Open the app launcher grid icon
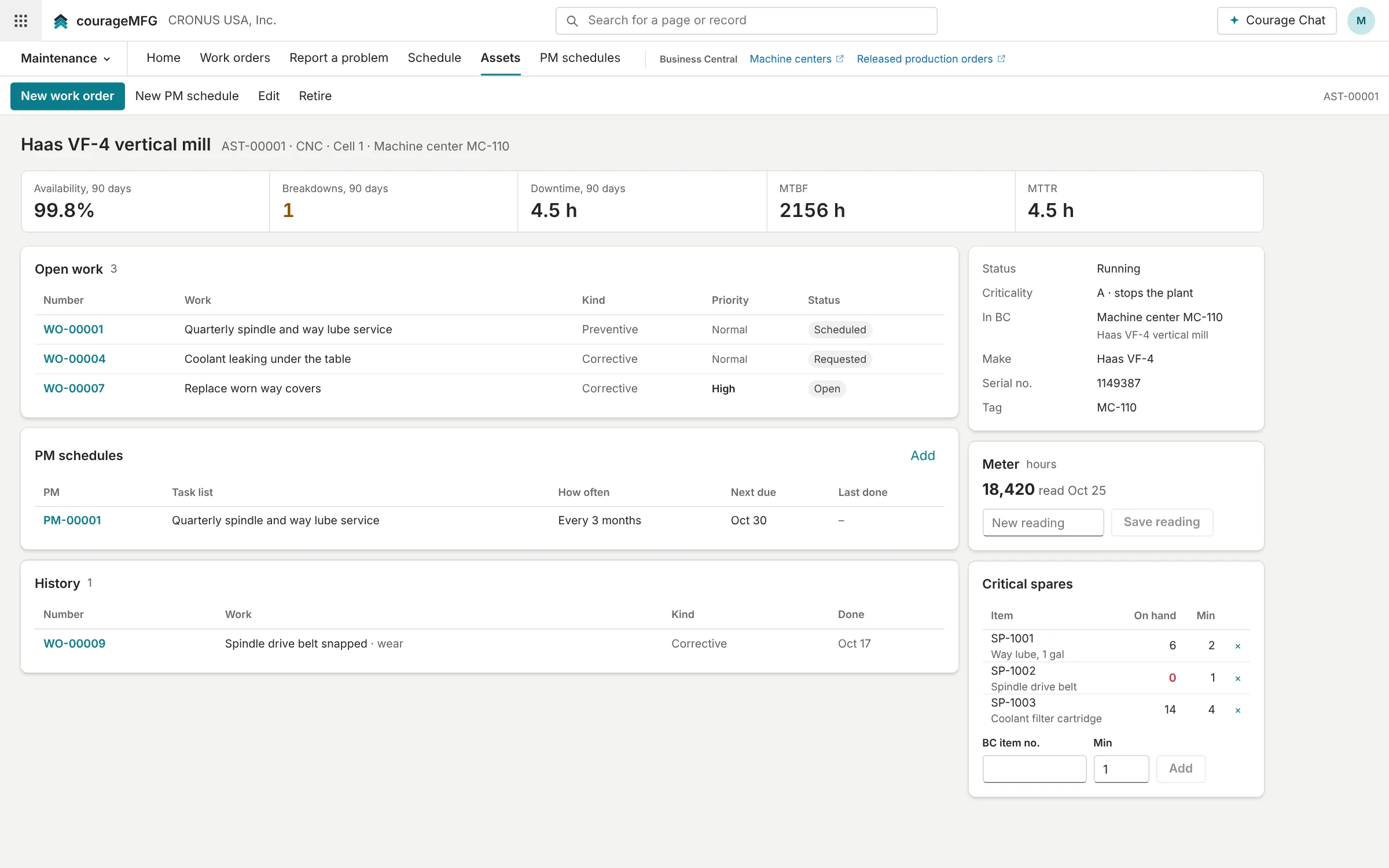Screen dimensions: 1389x868 (21, 21)
